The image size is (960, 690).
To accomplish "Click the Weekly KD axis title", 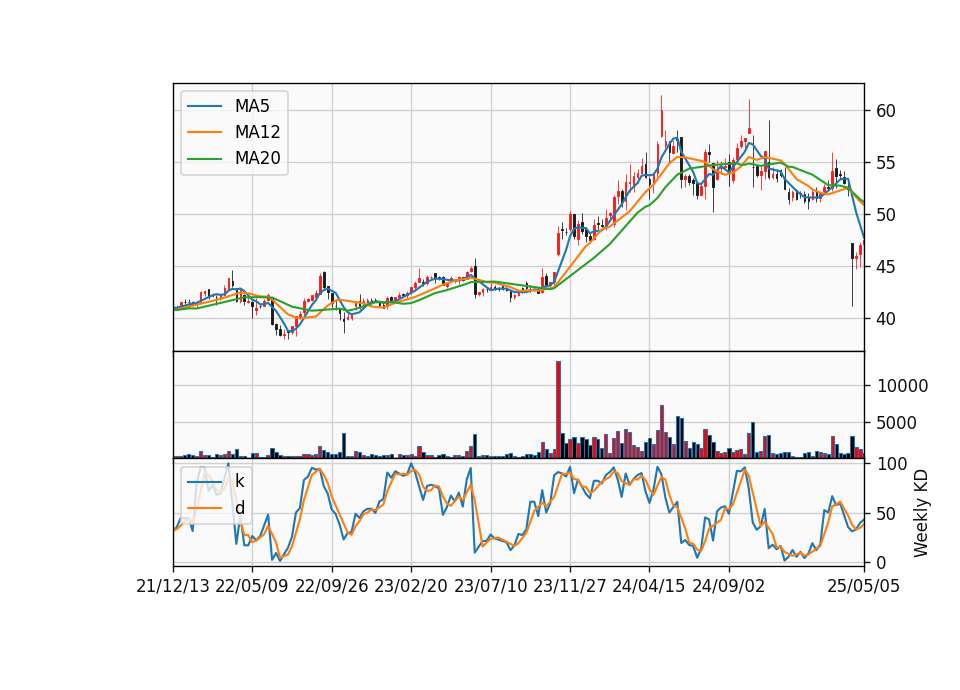I will [x=920, y=514].
